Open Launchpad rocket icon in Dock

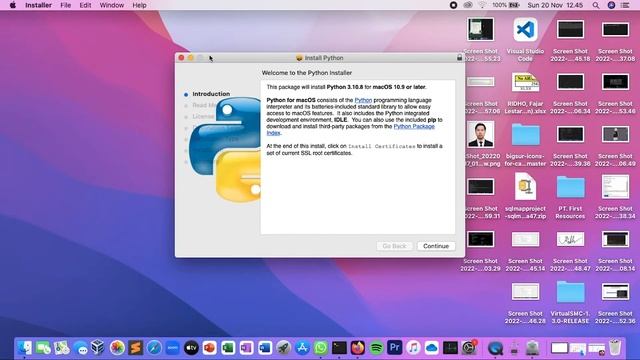coord(283,348)
